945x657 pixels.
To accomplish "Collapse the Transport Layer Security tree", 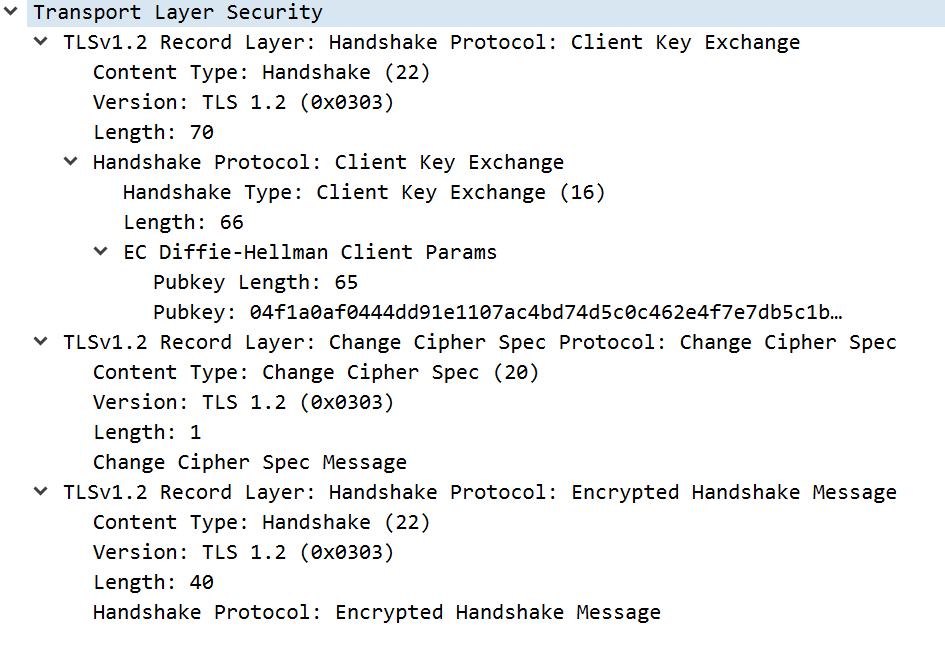I will pyautogui.click(x=10, y=12).
